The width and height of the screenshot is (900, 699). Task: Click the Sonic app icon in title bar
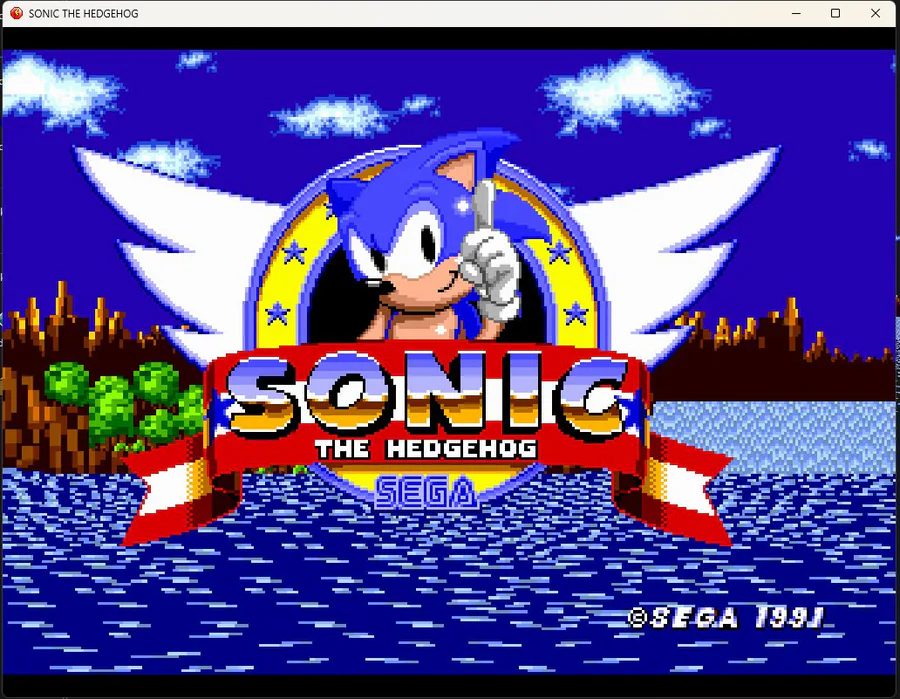[16, 13]
